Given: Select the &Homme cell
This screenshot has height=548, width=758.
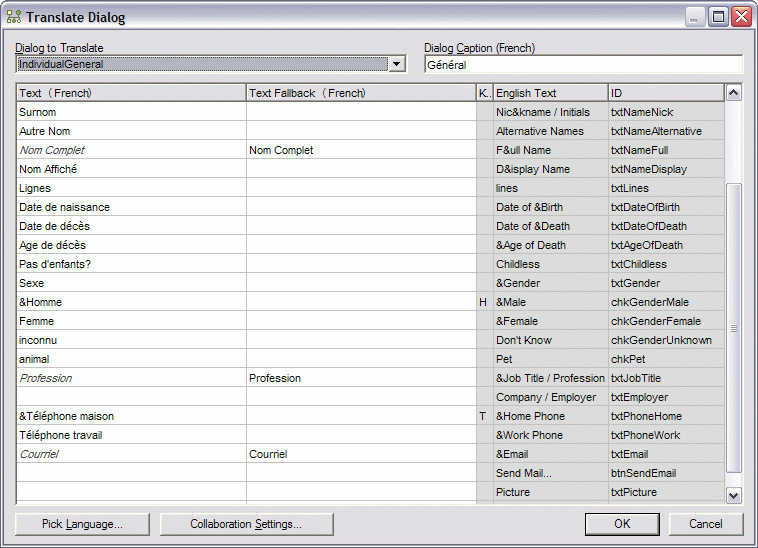Looking at the screenshot, I should pyautogui.click(x=131, y=302).
